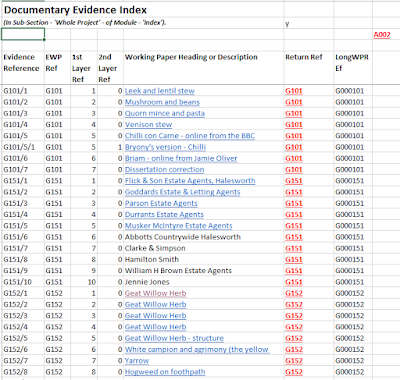Viewport: 400px width, 380px height.
Task: Select the '2nd Layer Ref' header cell
Action: point(110,68)
